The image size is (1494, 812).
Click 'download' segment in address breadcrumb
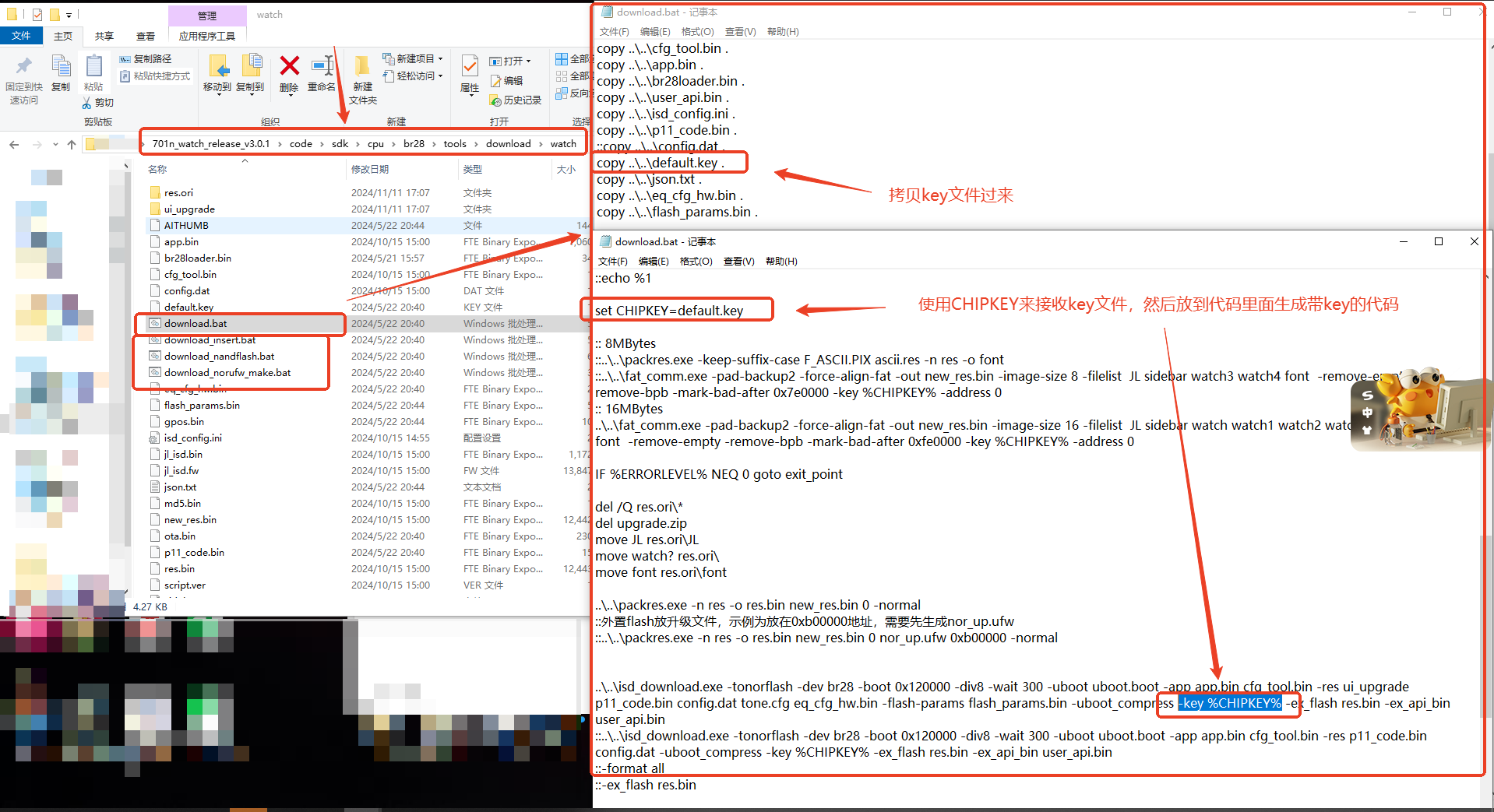tap(508, 144)
